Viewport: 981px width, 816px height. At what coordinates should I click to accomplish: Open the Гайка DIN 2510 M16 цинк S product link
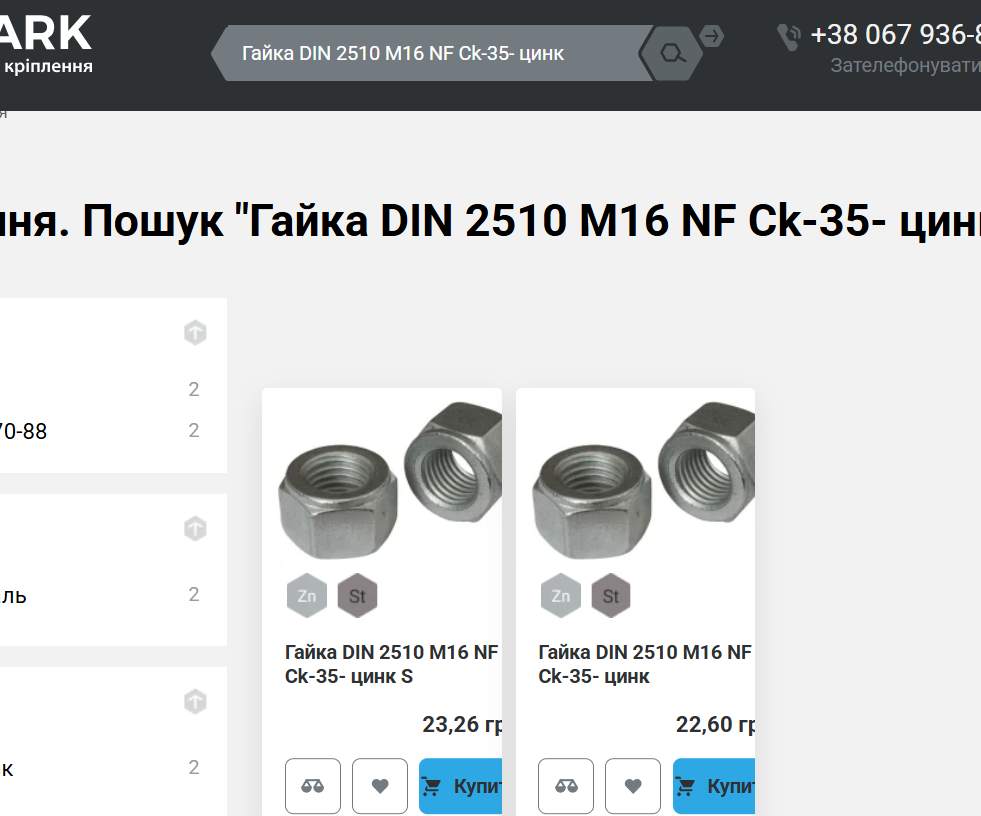(392, 664)
